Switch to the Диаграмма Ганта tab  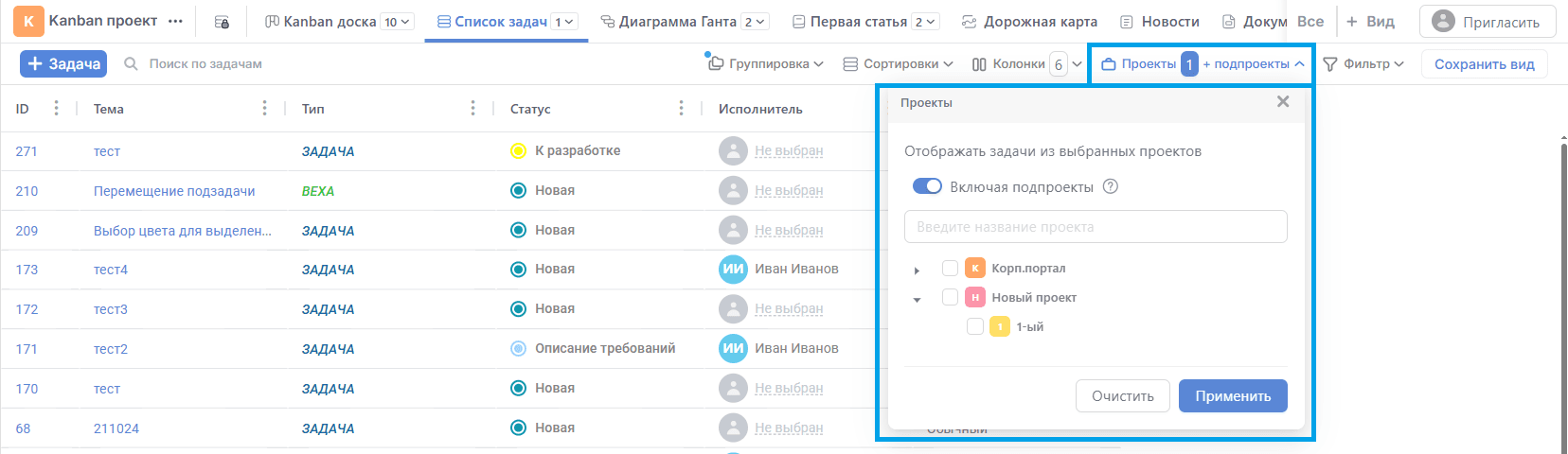coord(676,22)
